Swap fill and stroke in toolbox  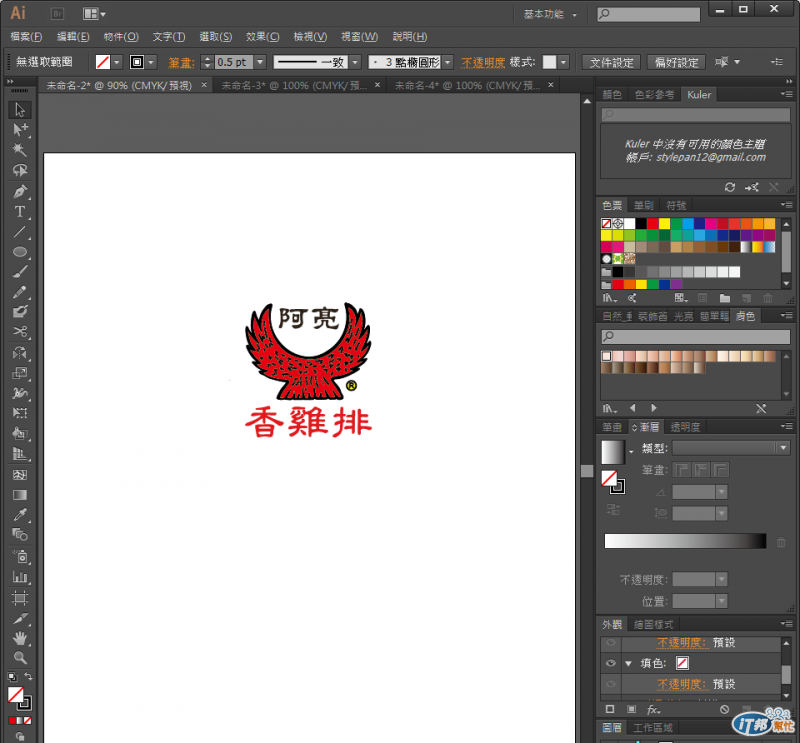(x=29, y=677)
